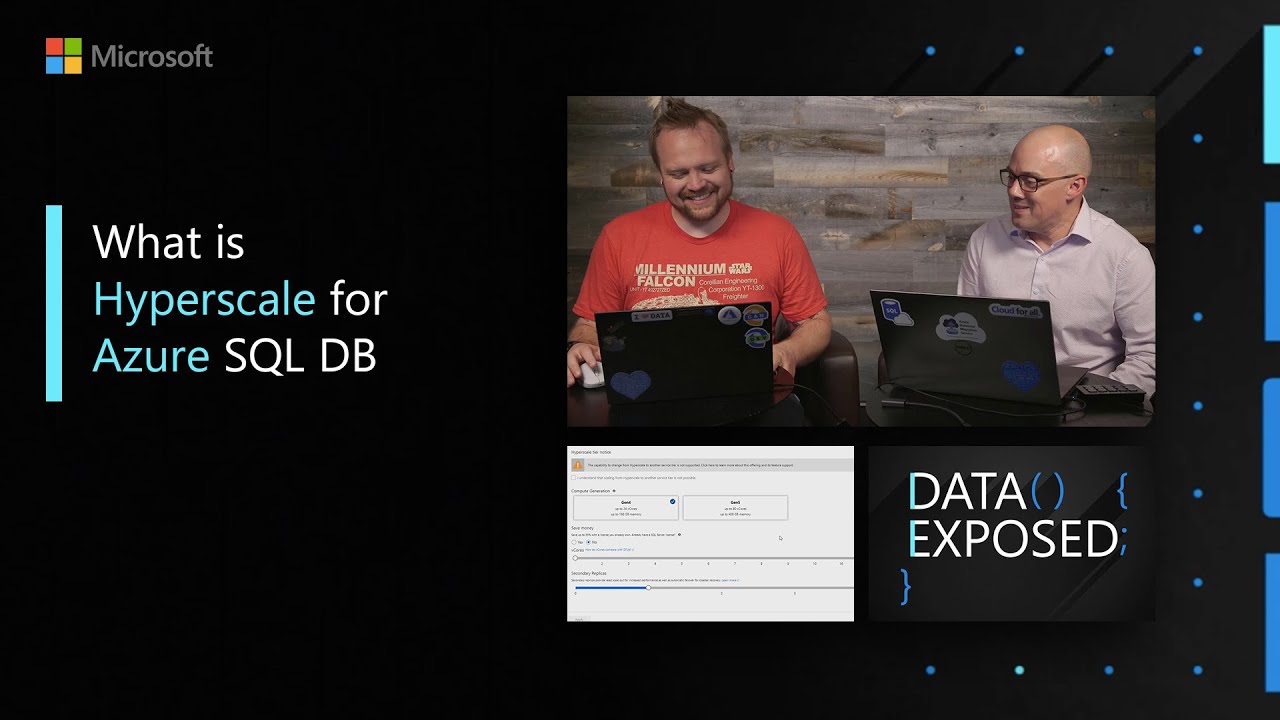This screenshot has height=720, width=1280.
Task: Click the Microsoft four-square logo
Action: 63,56
